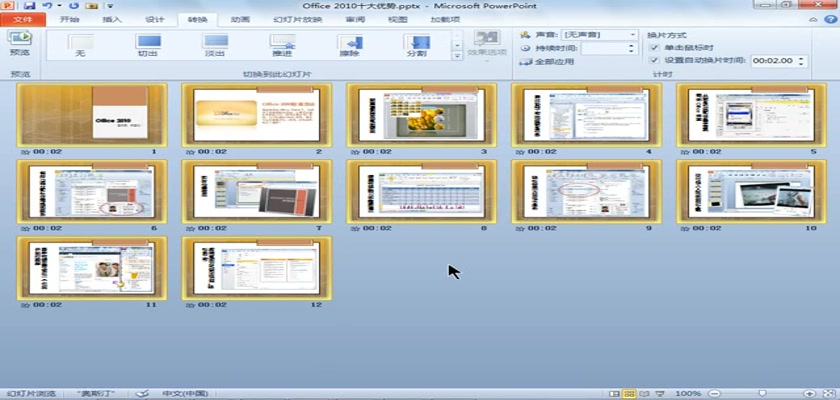Select slide 1 thumbnail titled Office 2010
840x400 pixels.
[x=92, y=115]
